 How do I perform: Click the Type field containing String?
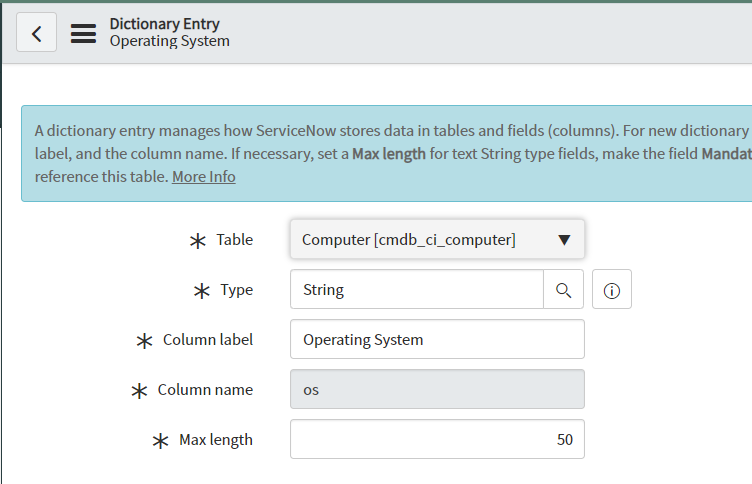417,290
